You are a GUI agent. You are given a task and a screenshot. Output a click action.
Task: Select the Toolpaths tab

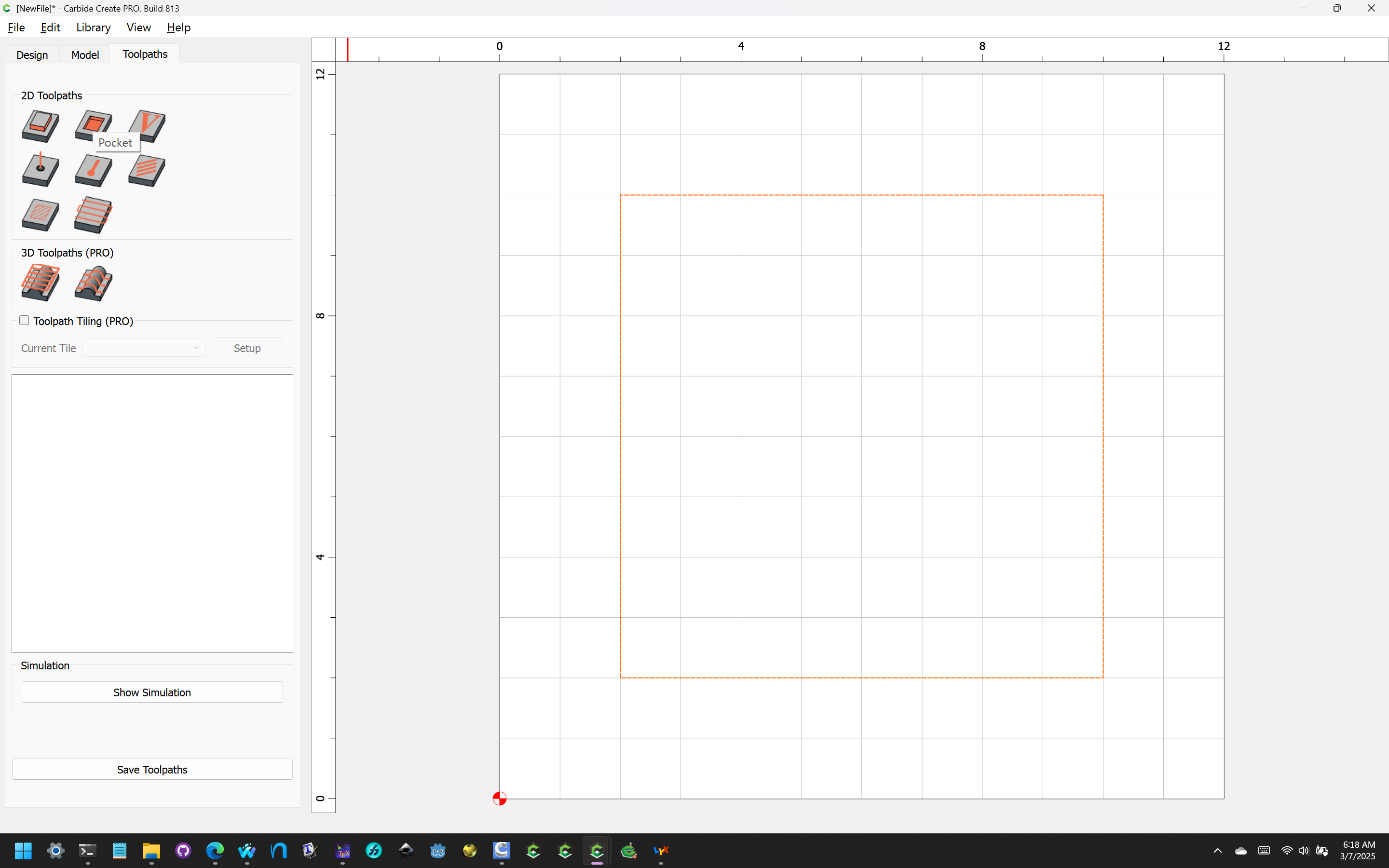click(x=145, y=54)
